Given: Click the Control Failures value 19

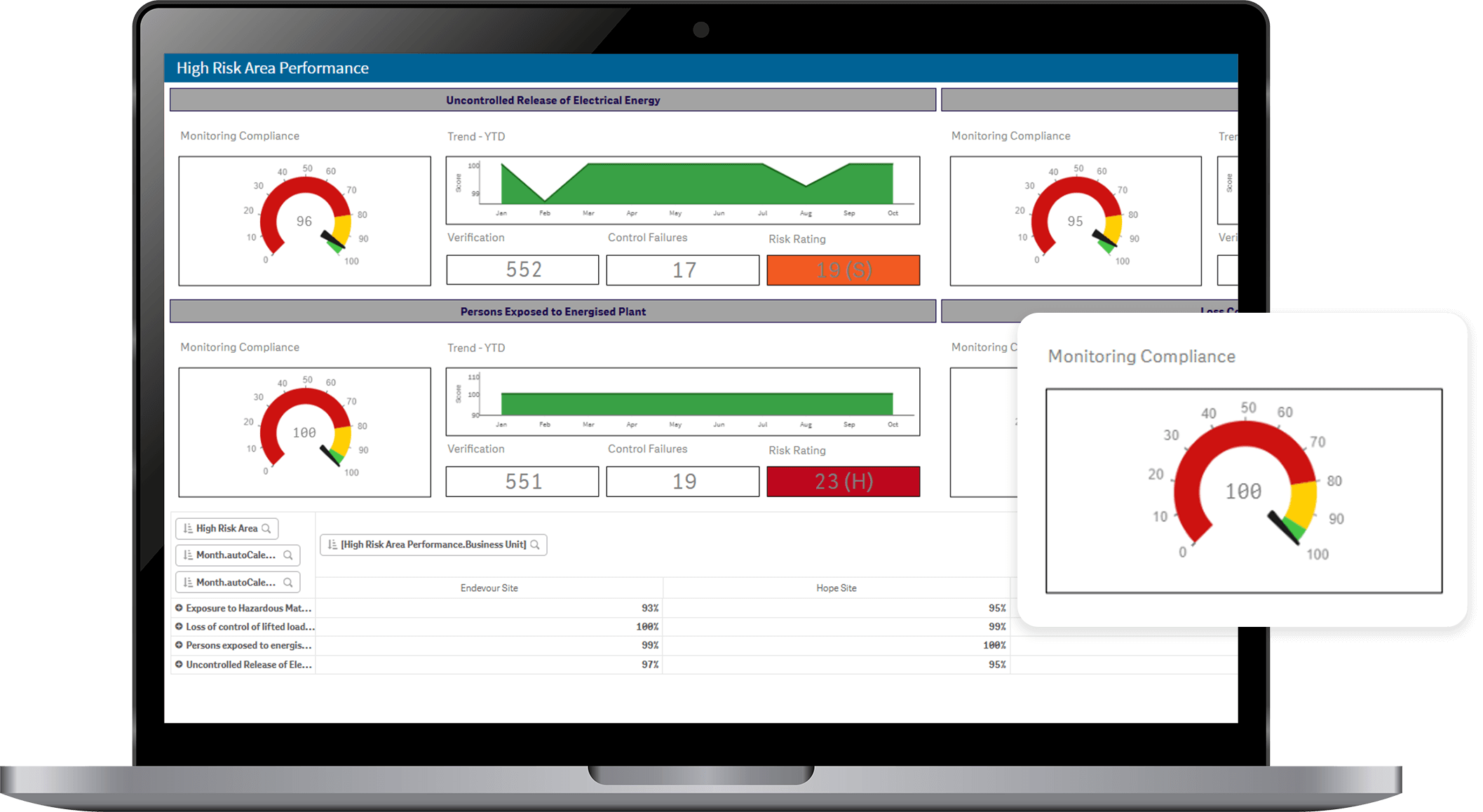Looking at the screenshot, I should click(683, 482).
